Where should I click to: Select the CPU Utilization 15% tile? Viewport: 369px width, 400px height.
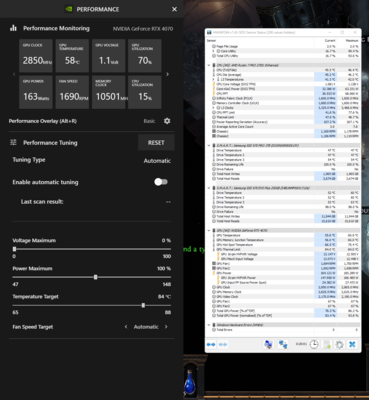(145, 92)
